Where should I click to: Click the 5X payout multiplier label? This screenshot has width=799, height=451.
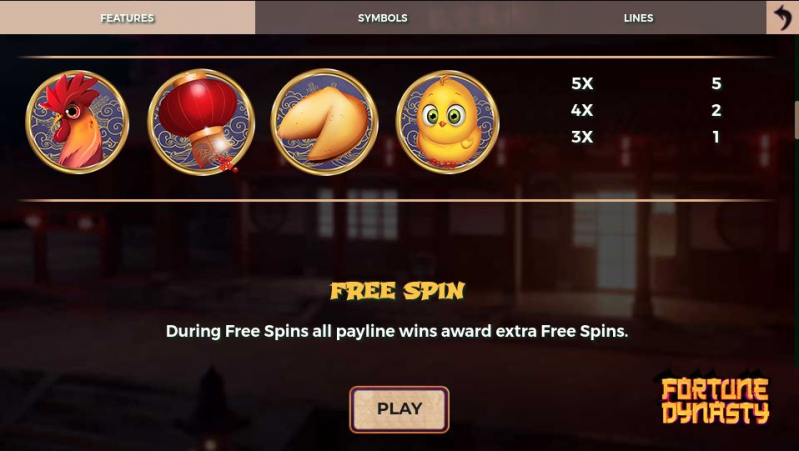pos(582,83)
